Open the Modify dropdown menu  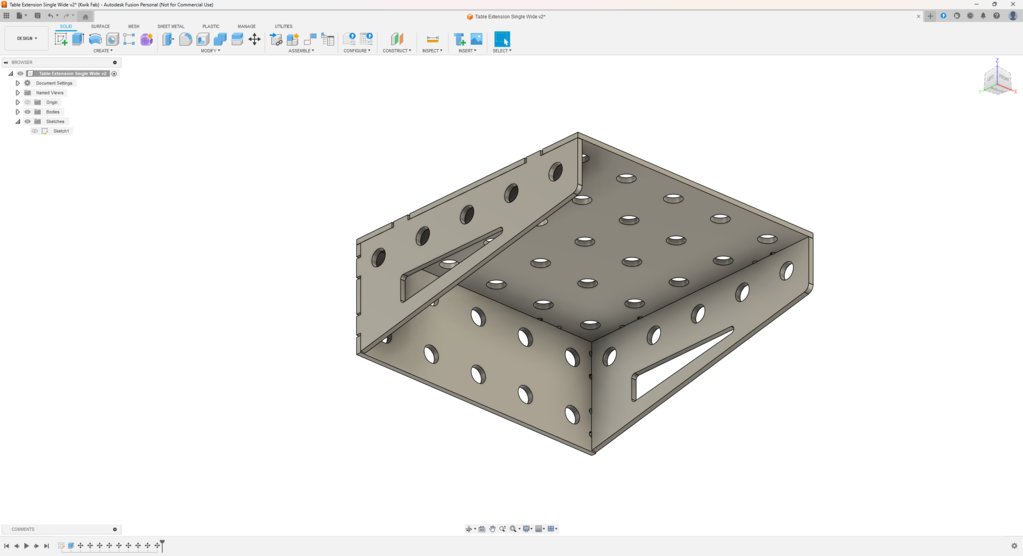(x=209, y=51)
